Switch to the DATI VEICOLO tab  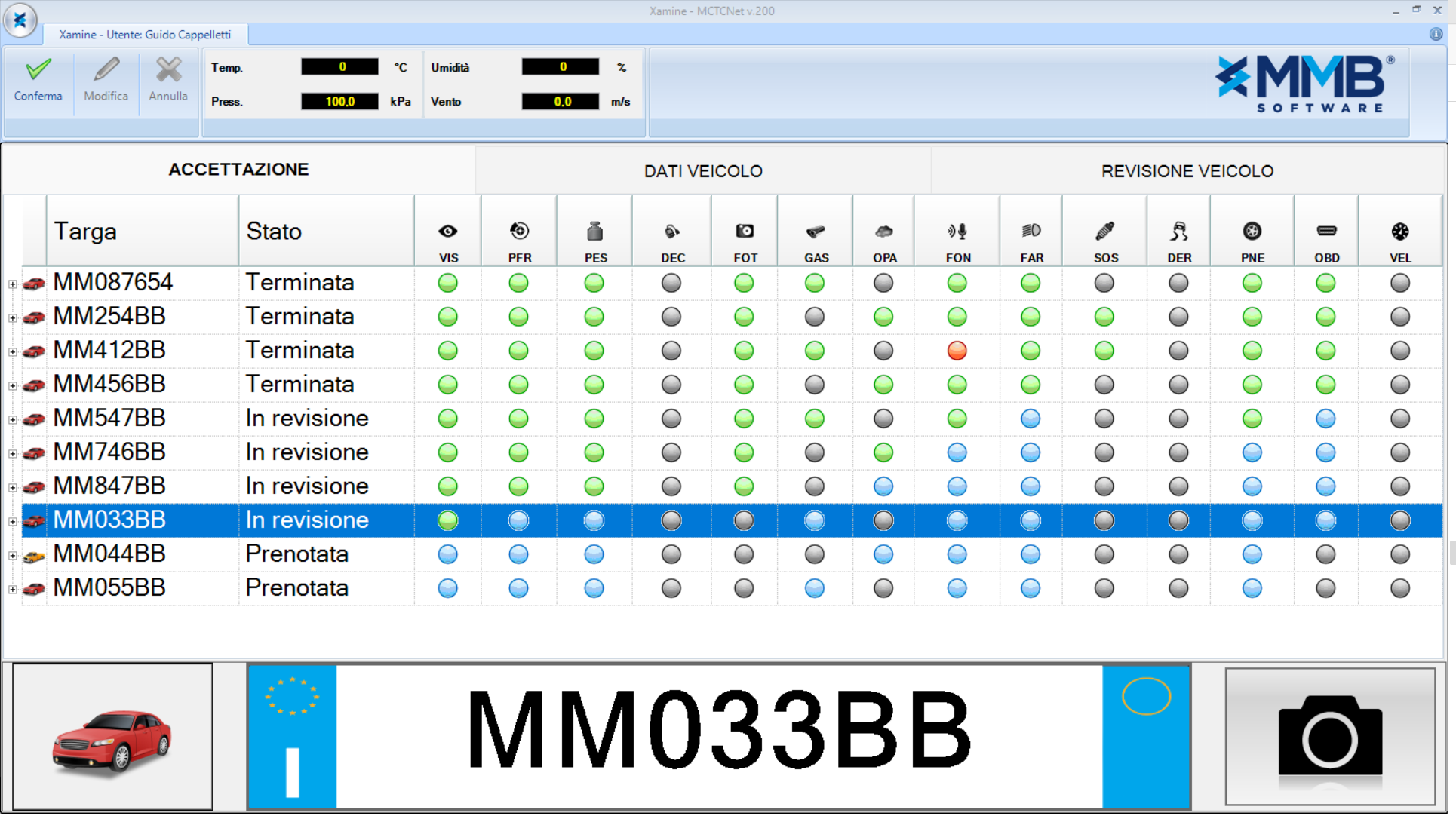pos(702,171)
